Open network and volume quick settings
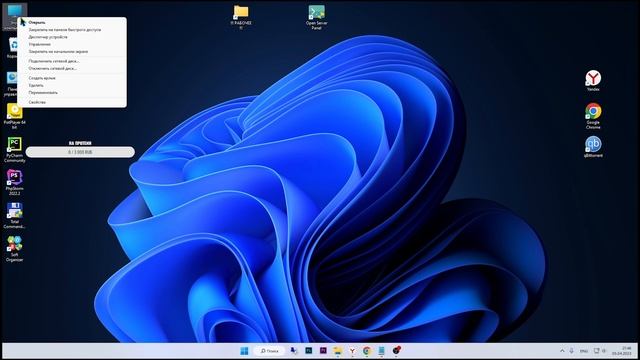 [x=600, y=351]
